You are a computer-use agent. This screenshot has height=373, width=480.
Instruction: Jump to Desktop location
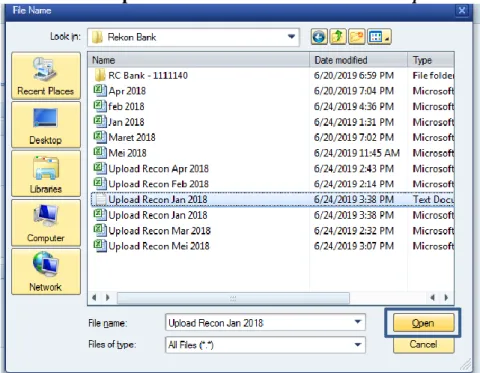click(x=46, y=125)
